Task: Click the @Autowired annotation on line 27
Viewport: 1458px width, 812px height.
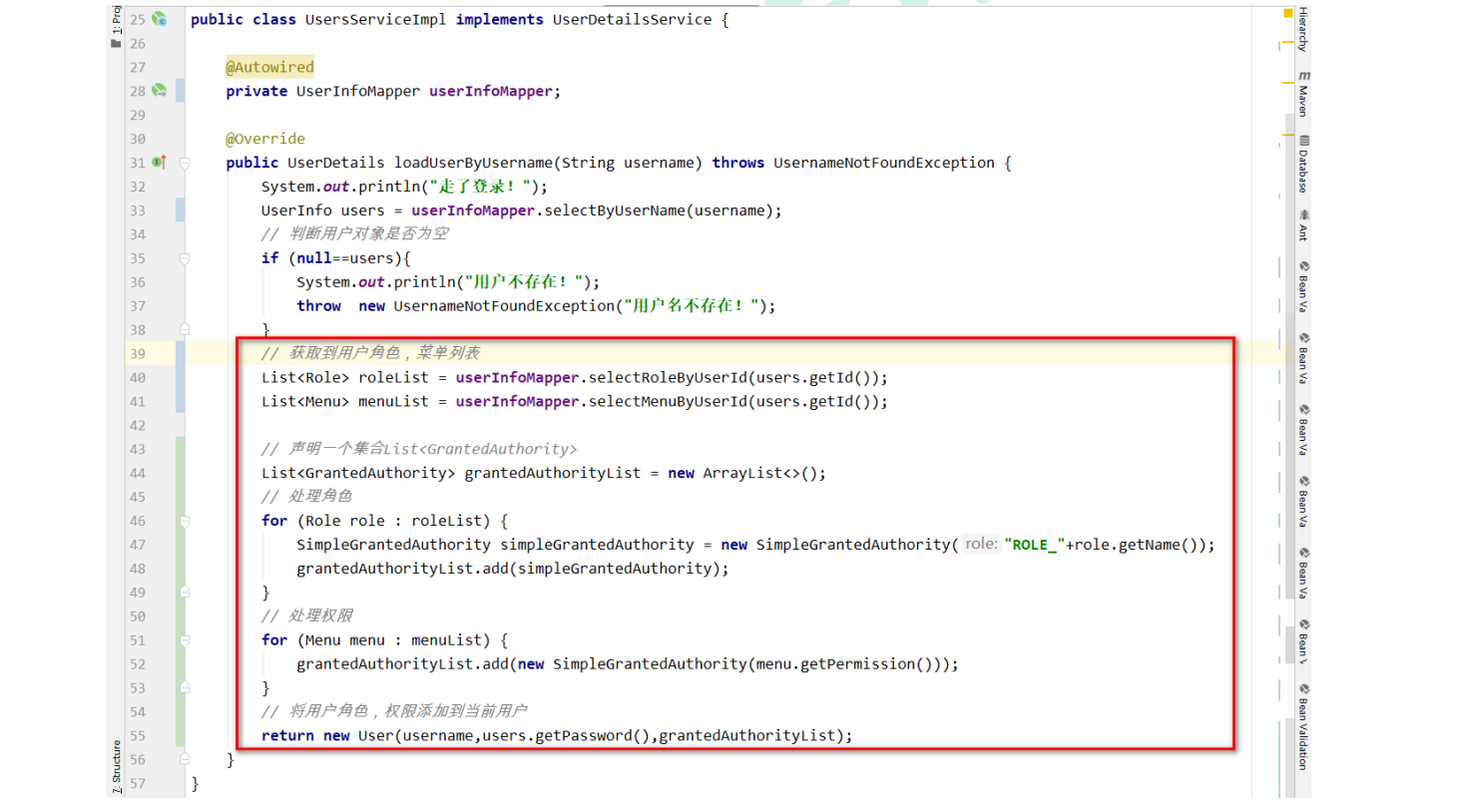Action: pos(269,67)
